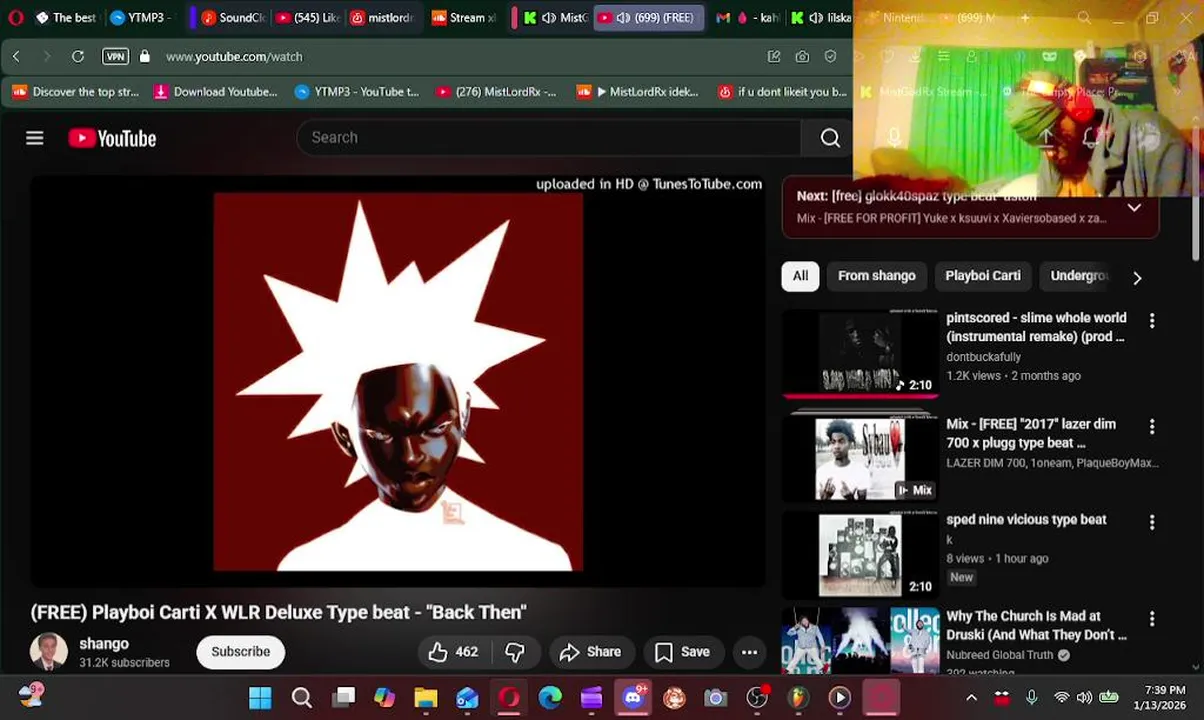
Task: Click the www.youtube.com/watch address bar
Action: pos(234,57)
